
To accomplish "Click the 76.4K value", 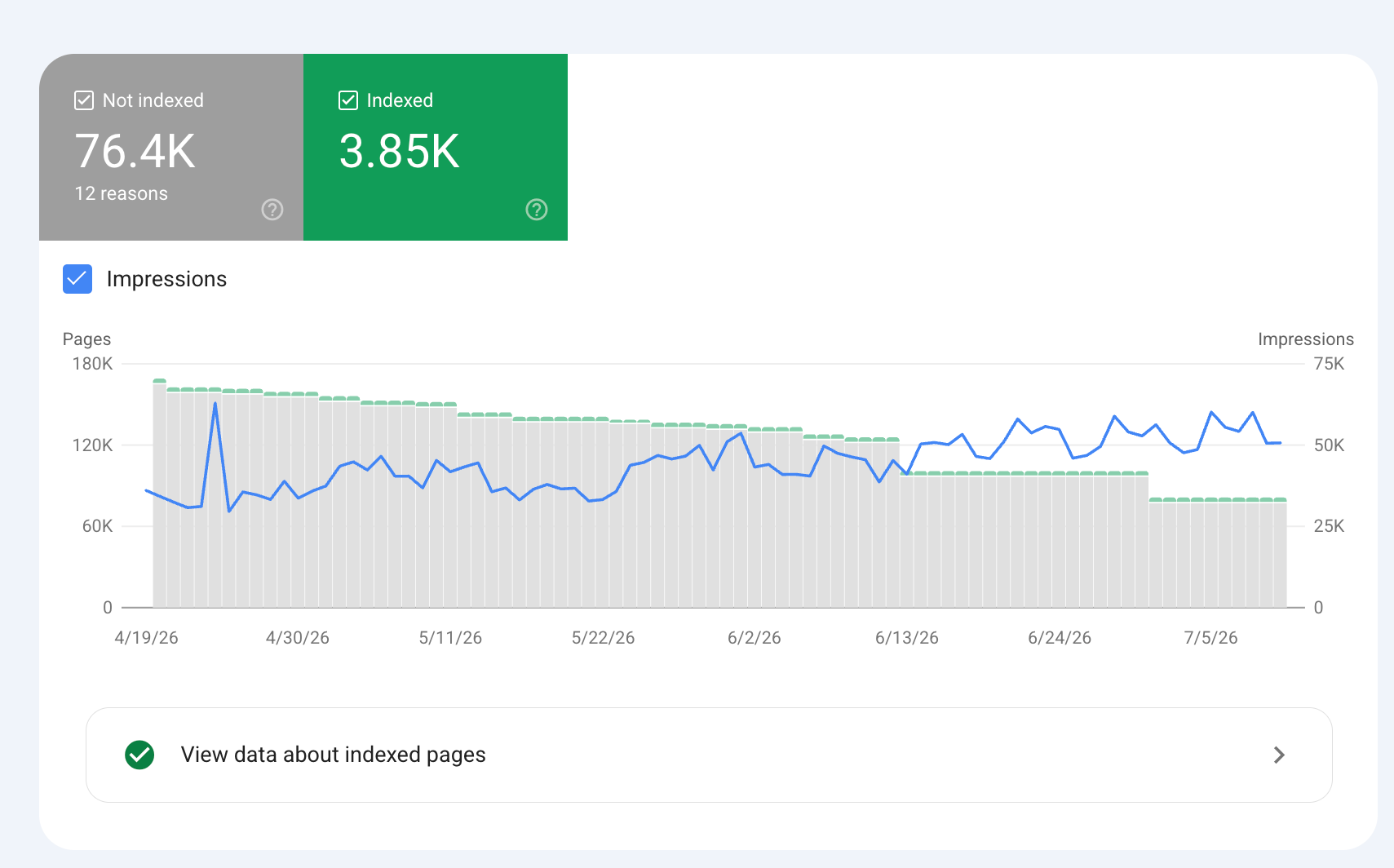I will coord(135,151).
